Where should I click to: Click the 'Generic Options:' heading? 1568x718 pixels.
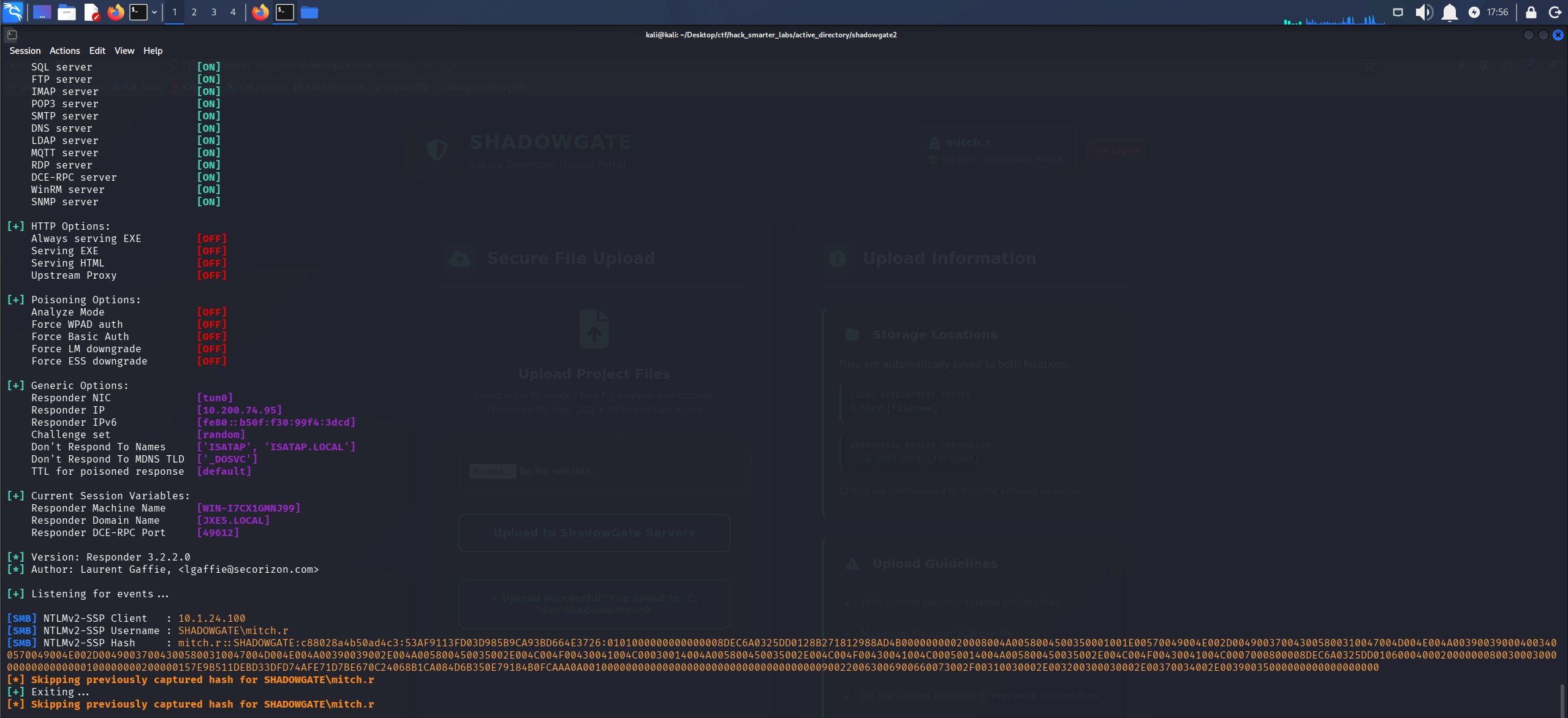[80, 385]
